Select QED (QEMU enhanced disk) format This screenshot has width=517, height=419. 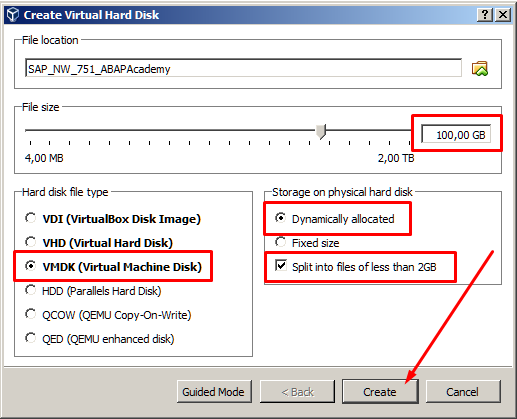pos(100,339)
